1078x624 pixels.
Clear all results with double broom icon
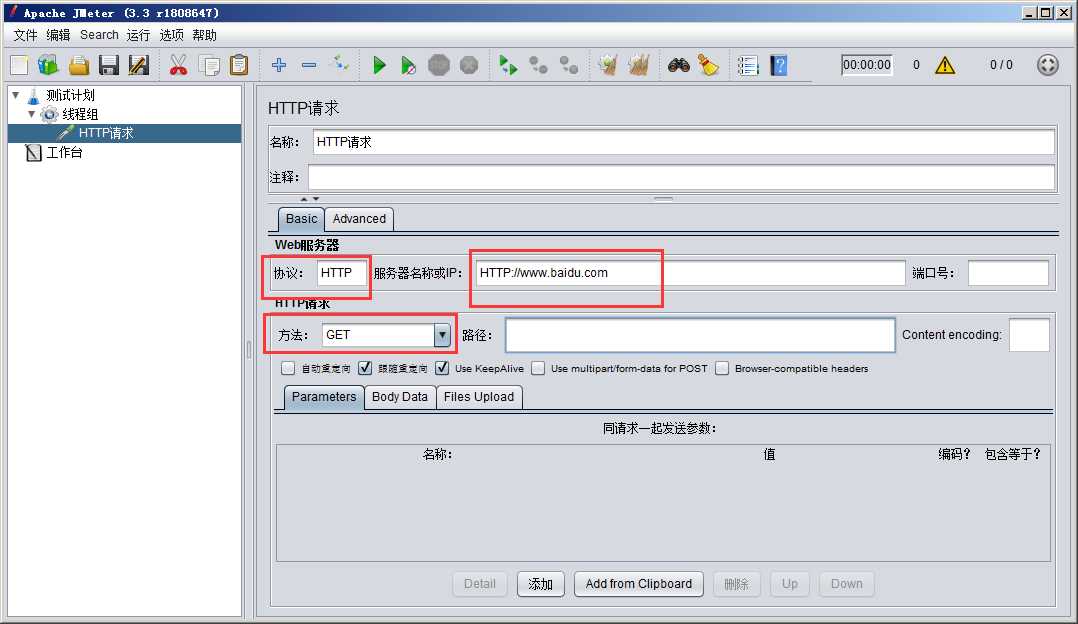[x=639, y=65]
